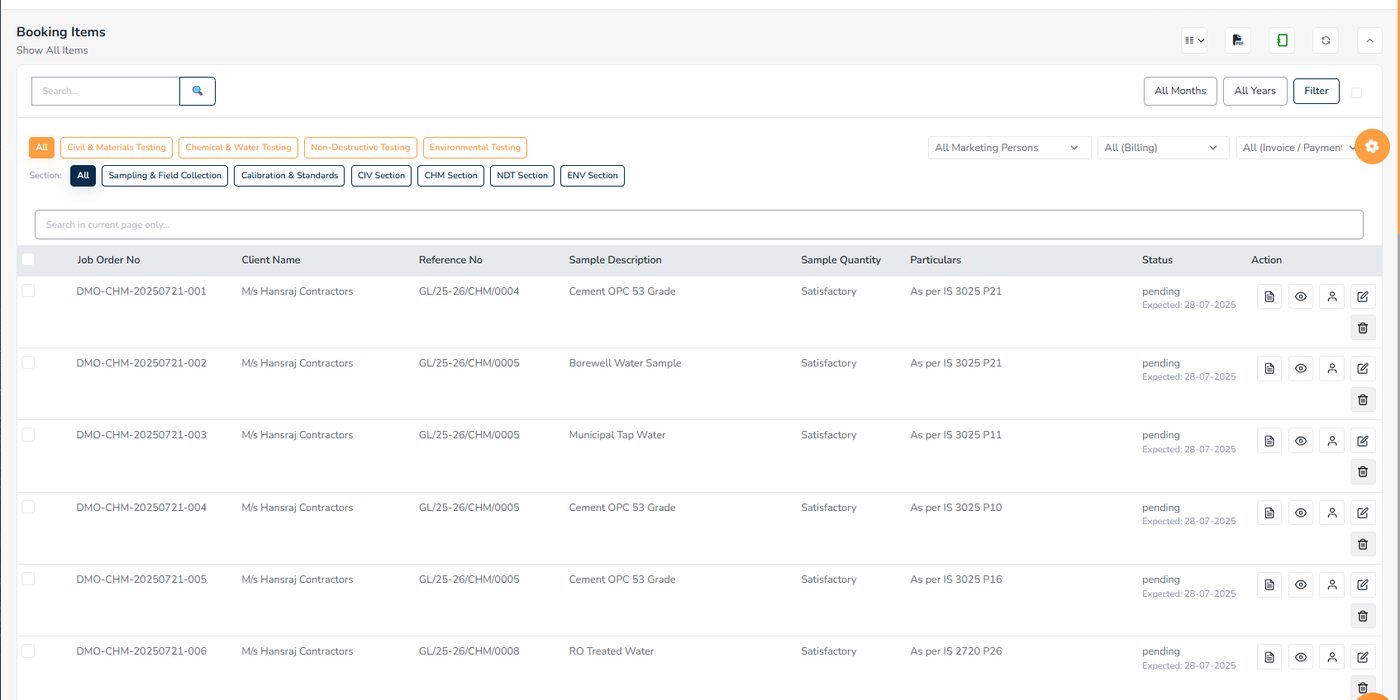Choose the ENV Section filter
The image size is (1400, 700).
click(592, 176)
